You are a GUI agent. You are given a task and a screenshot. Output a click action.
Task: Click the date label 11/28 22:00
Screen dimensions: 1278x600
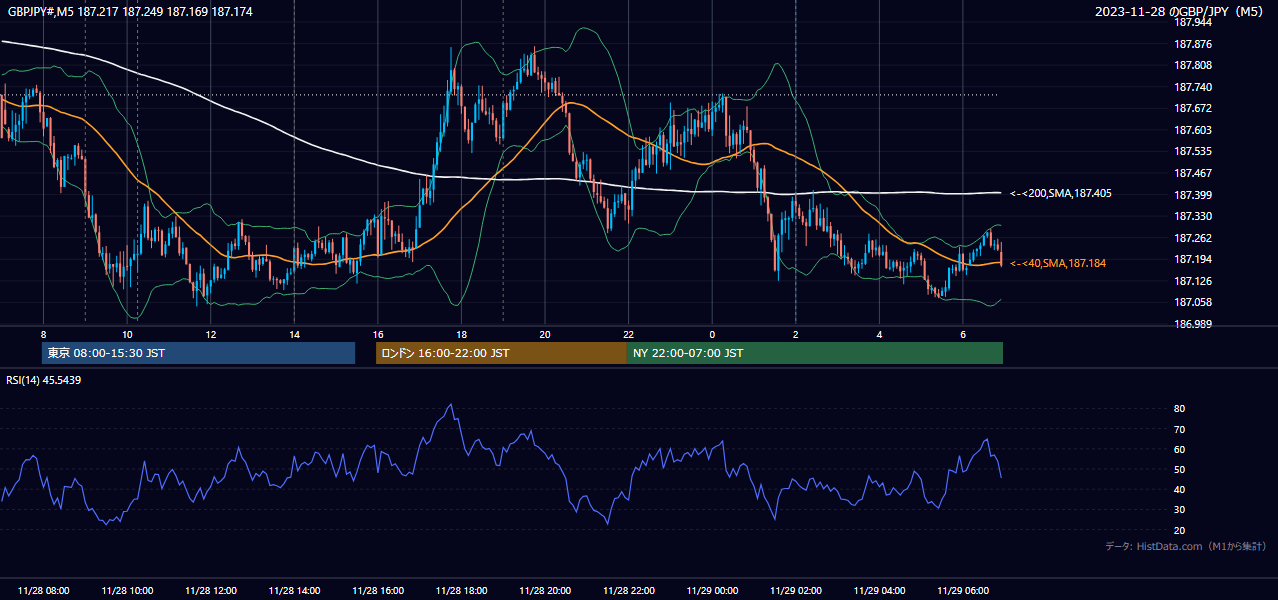(x=628, y=591)
